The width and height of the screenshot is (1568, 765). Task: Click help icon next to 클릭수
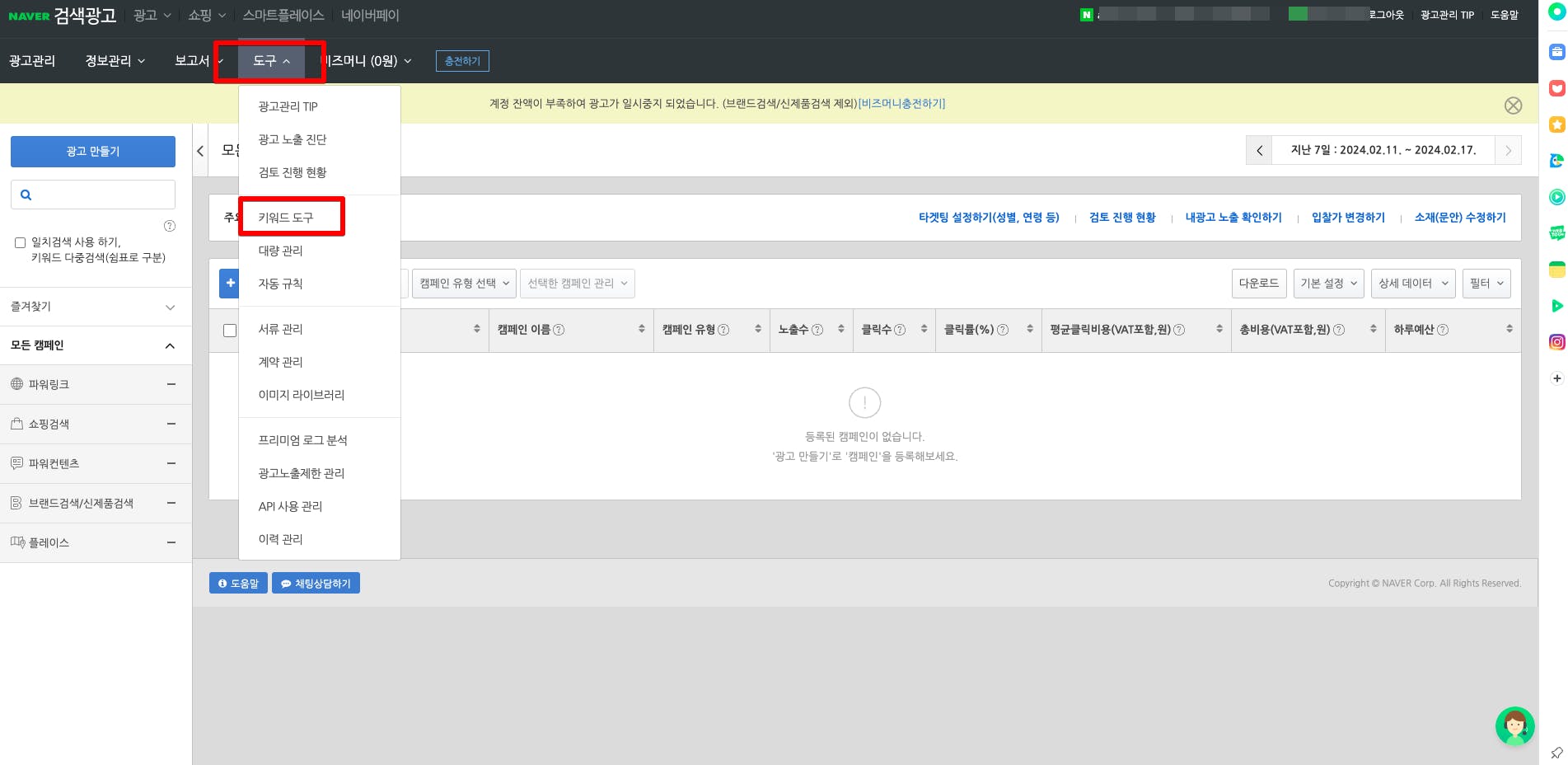(900, 330)
